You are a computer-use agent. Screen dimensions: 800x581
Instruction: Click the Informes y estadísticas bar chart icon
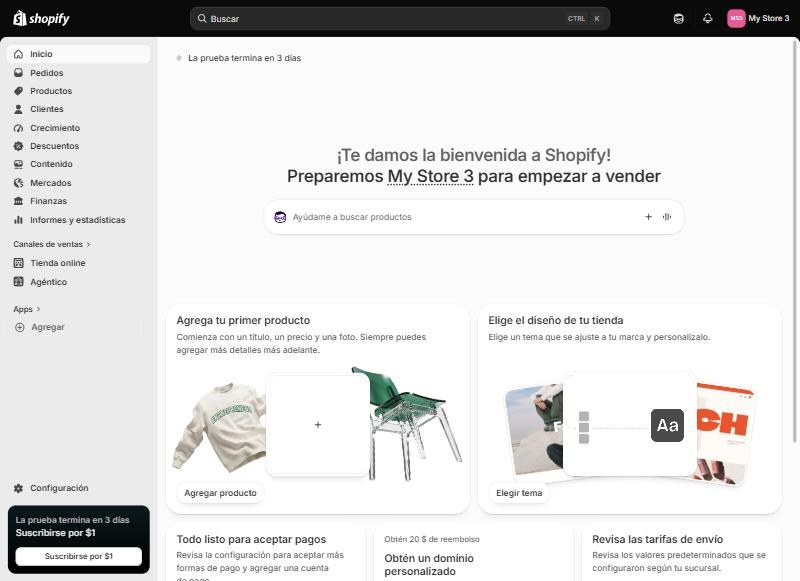(x=18, y=220)
